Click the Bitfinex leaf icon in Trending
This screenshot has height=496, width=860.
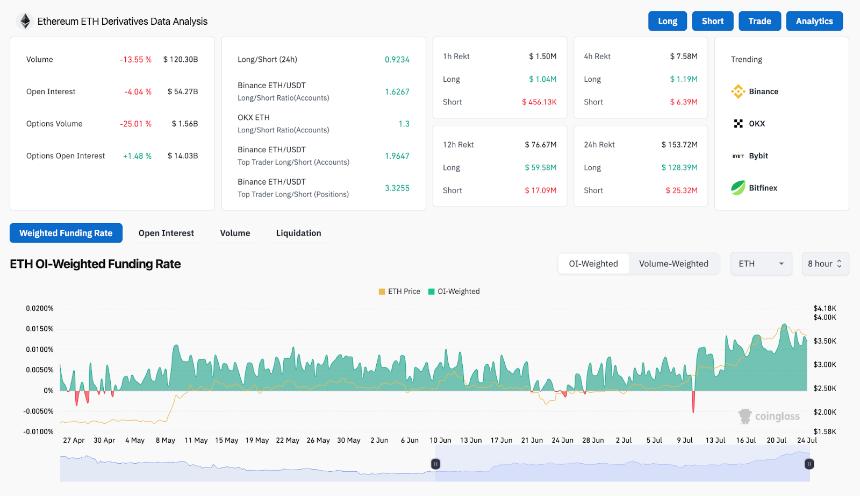click(x=739, y=187)
